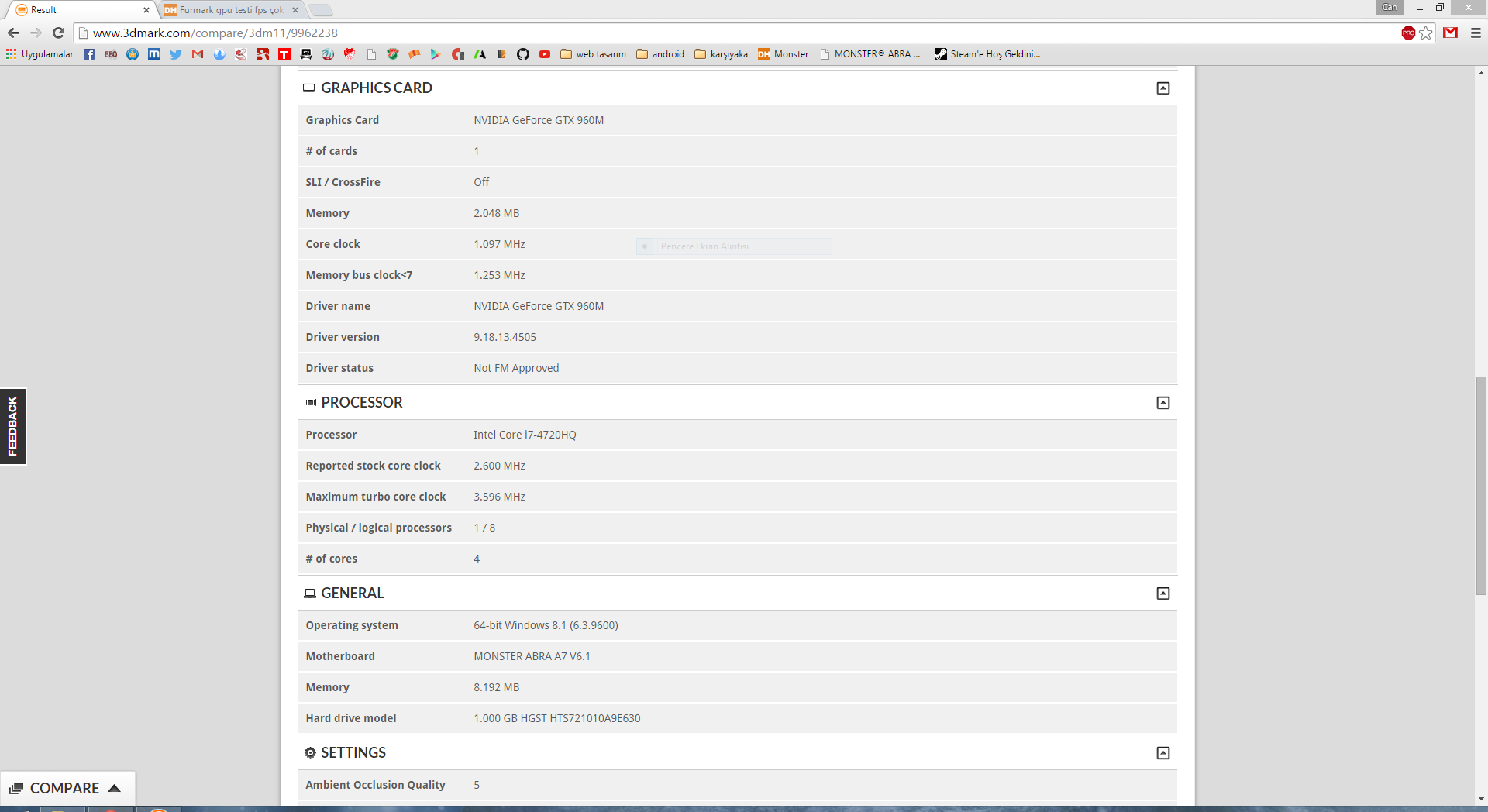Screen dimensions: 1488x812
Task: Click the '2.600 MHz' stock core clock value
Action: [x=499, y=466]
